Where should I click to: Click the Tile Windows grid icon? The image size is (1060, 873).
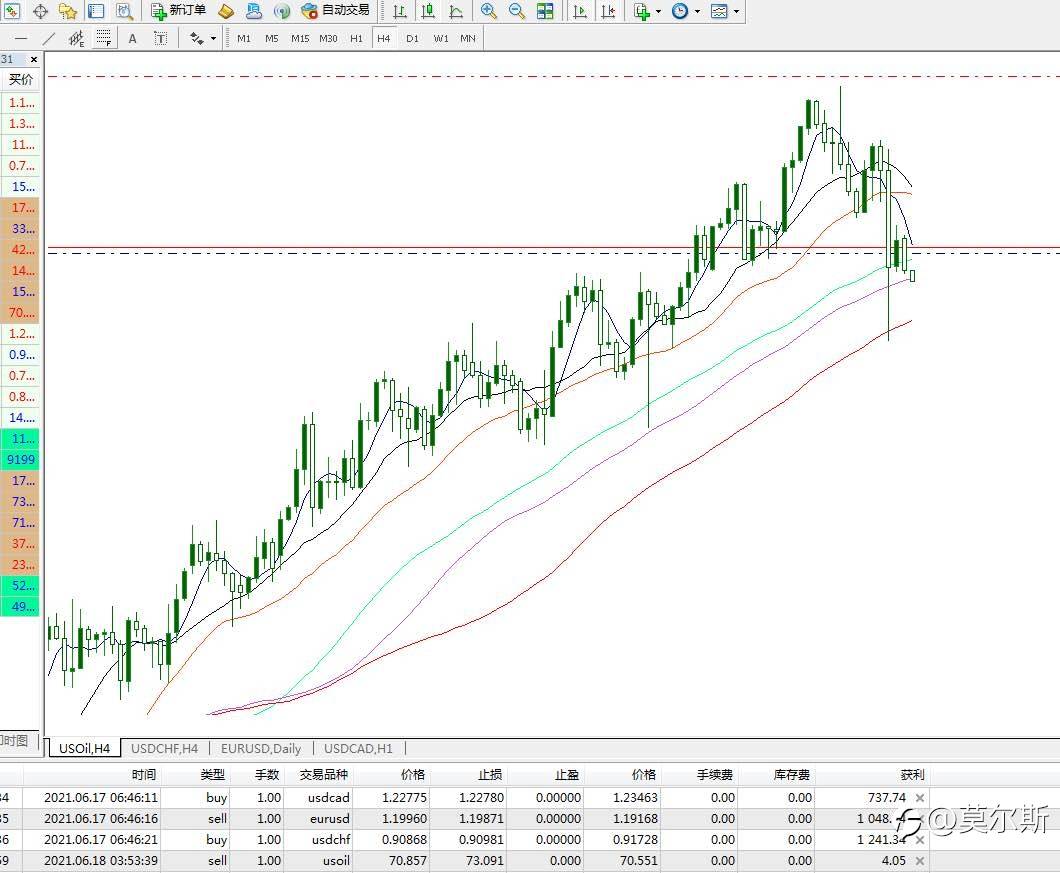[x=545, y=11]
